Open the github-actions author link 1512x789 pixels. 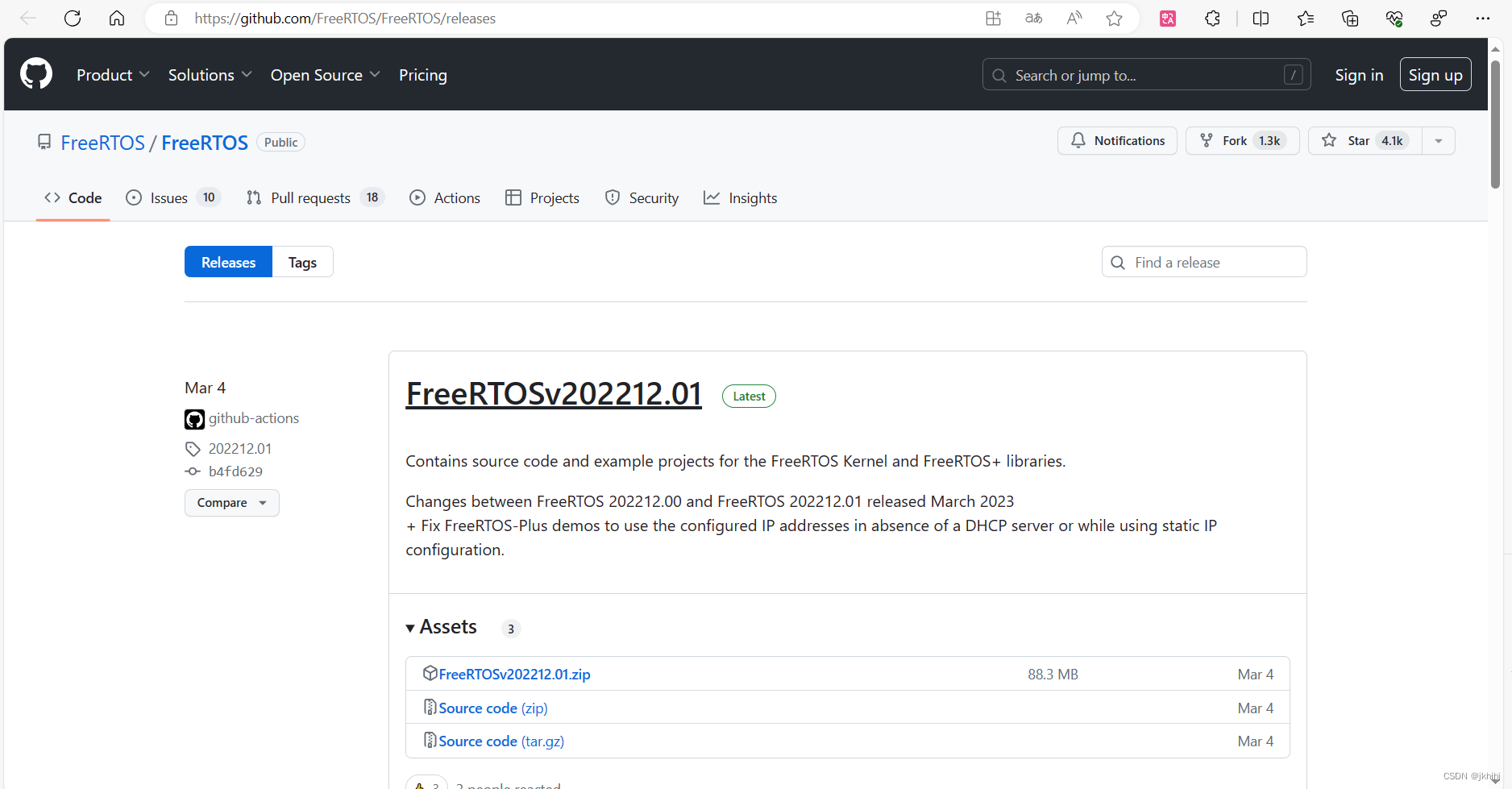(x=254, y=418)
